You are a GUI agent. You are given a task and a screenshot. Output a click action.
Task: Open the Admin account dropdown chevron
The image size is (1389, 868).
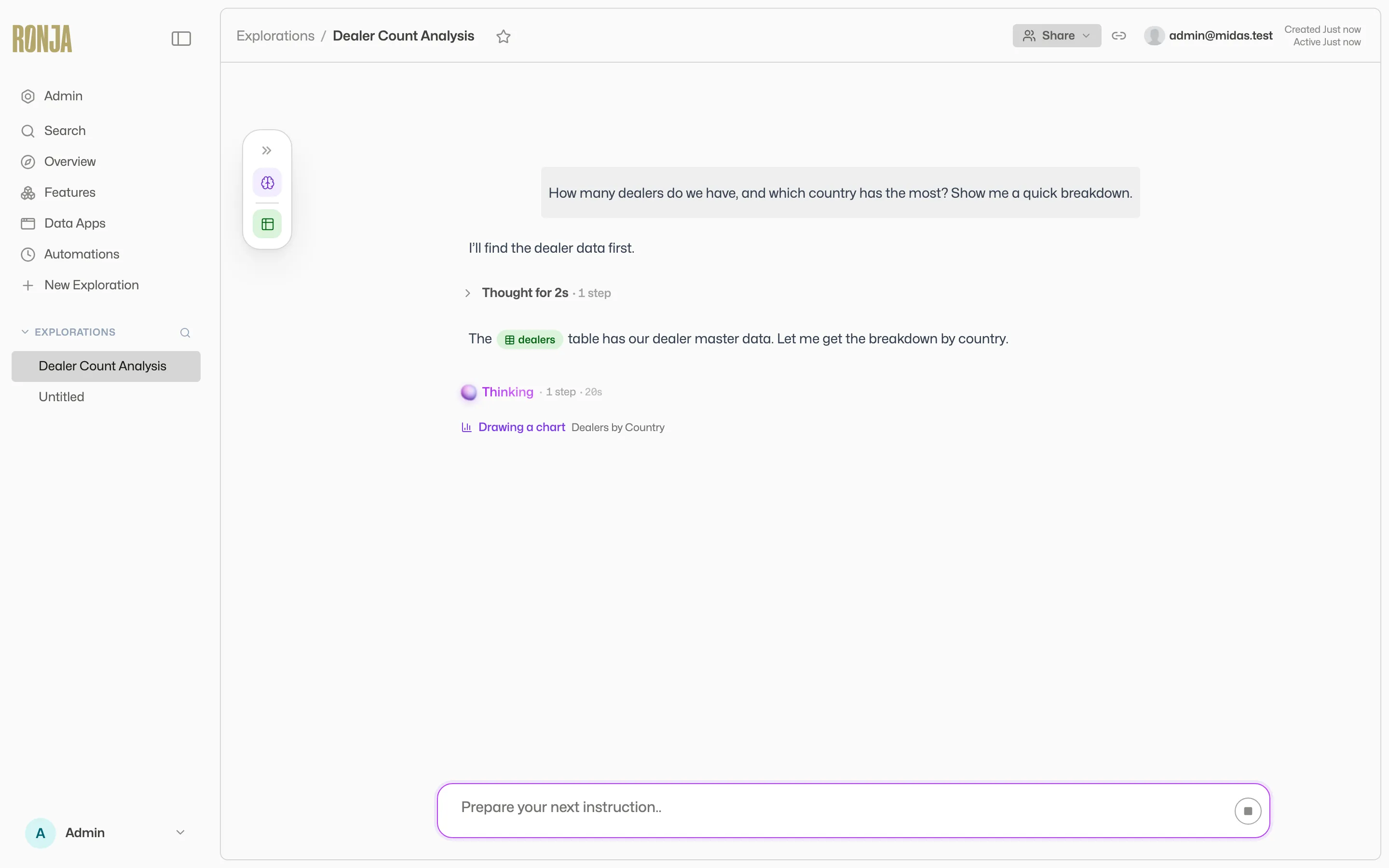180,832
